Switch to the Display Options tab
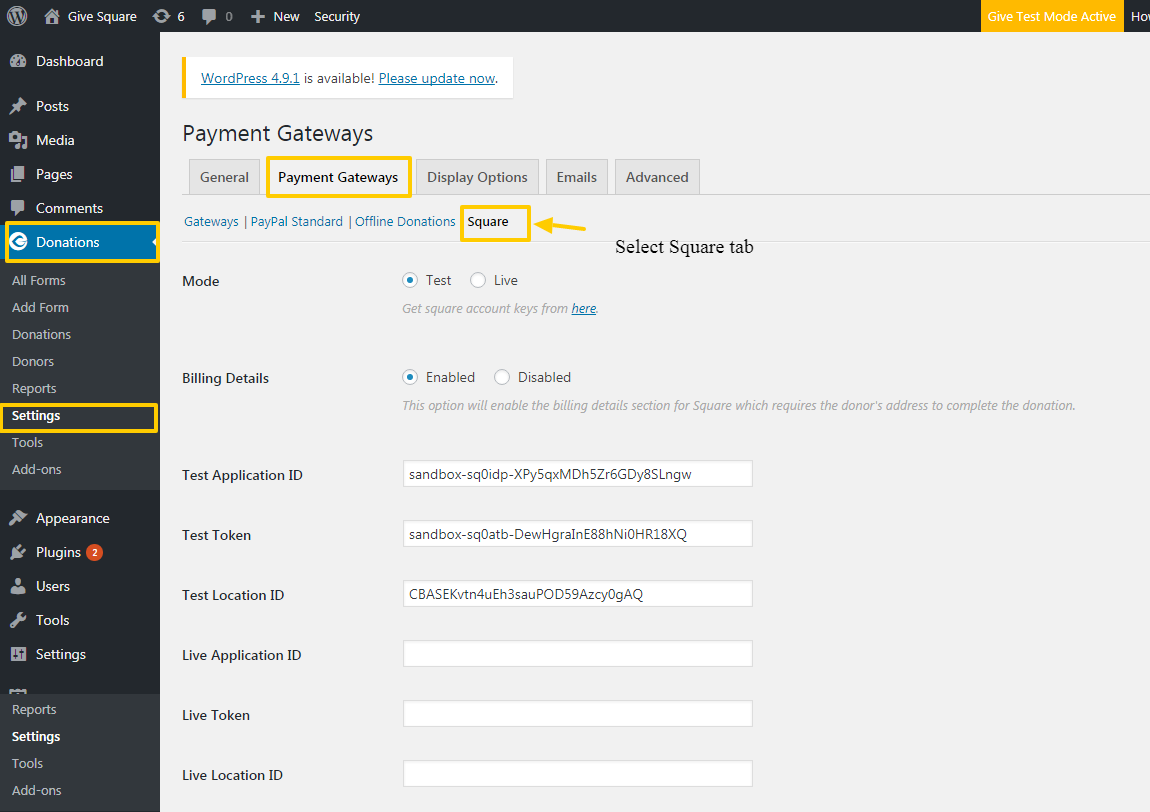This screenshot has height=812, width=1150. point(477,177)
